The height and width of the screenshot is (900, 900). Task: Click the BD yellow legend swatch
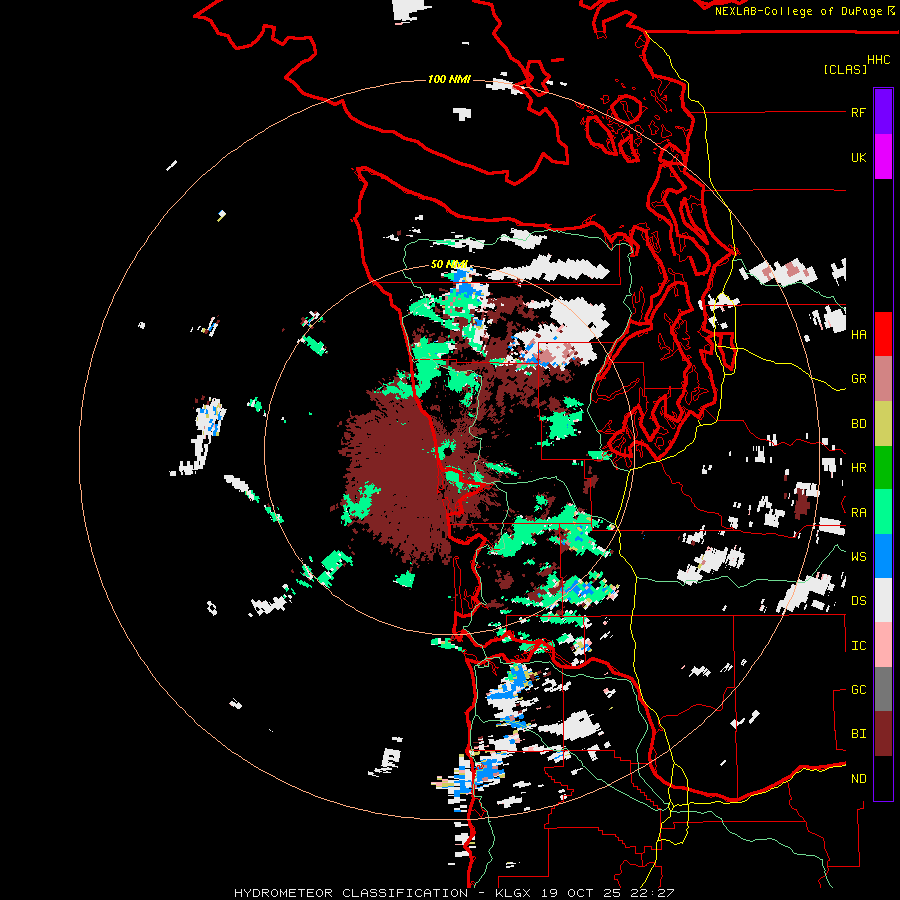point(883,423)
